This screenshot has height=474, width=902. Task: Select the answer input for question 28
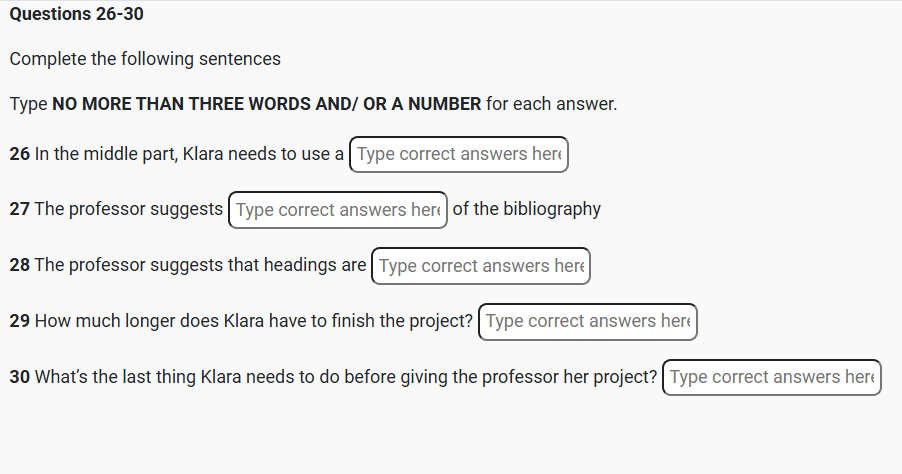pyautogui.click(x=481, y=266)
